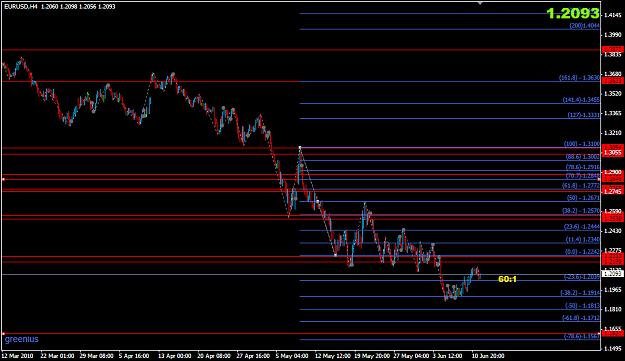The height and width of the screenshot is (361, 625).
Task: Click the 27 Apr 16:00 date label
Action: (253, 356)
